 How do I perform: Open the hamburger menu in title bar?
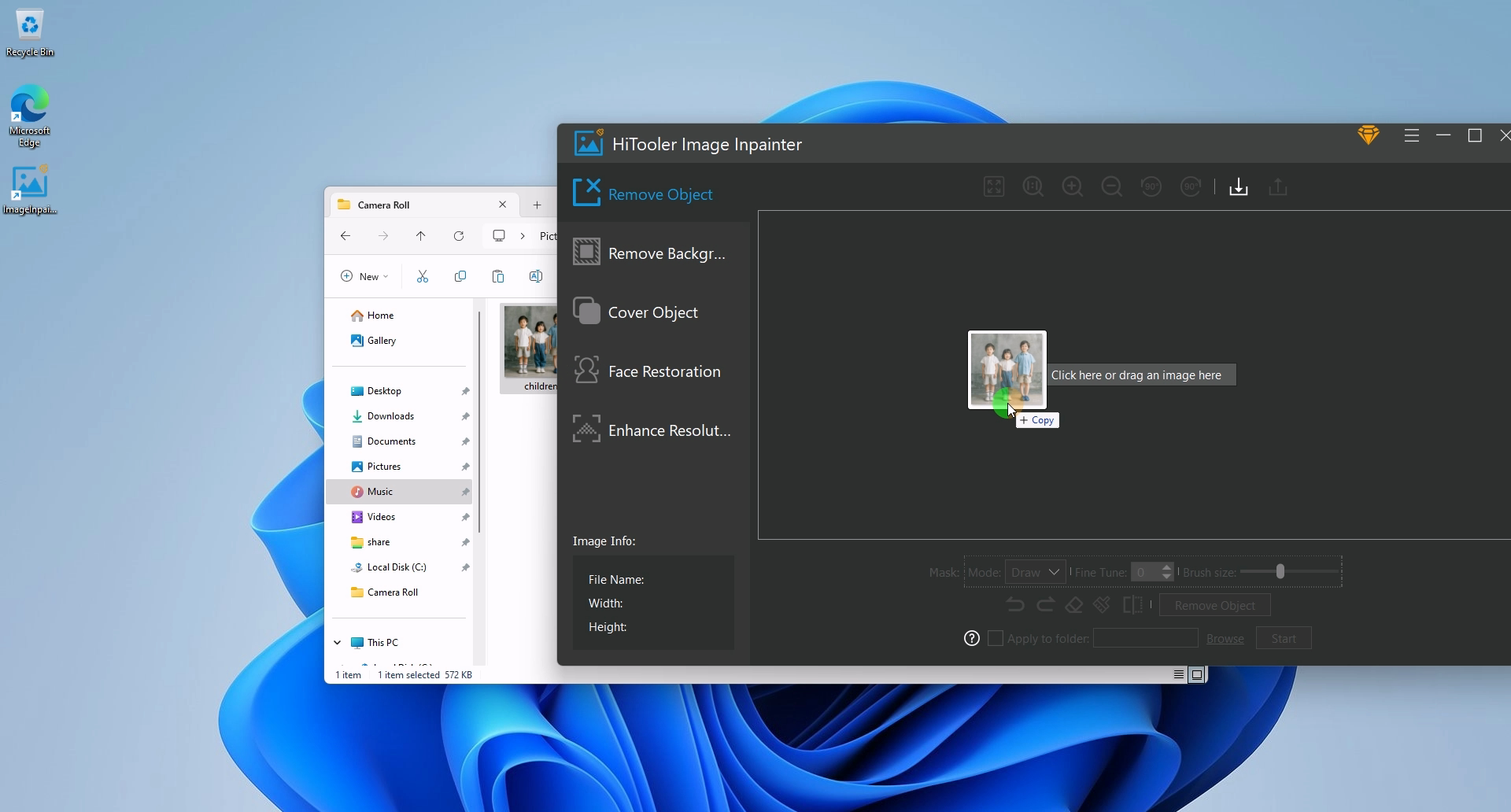click(1411, 136)
